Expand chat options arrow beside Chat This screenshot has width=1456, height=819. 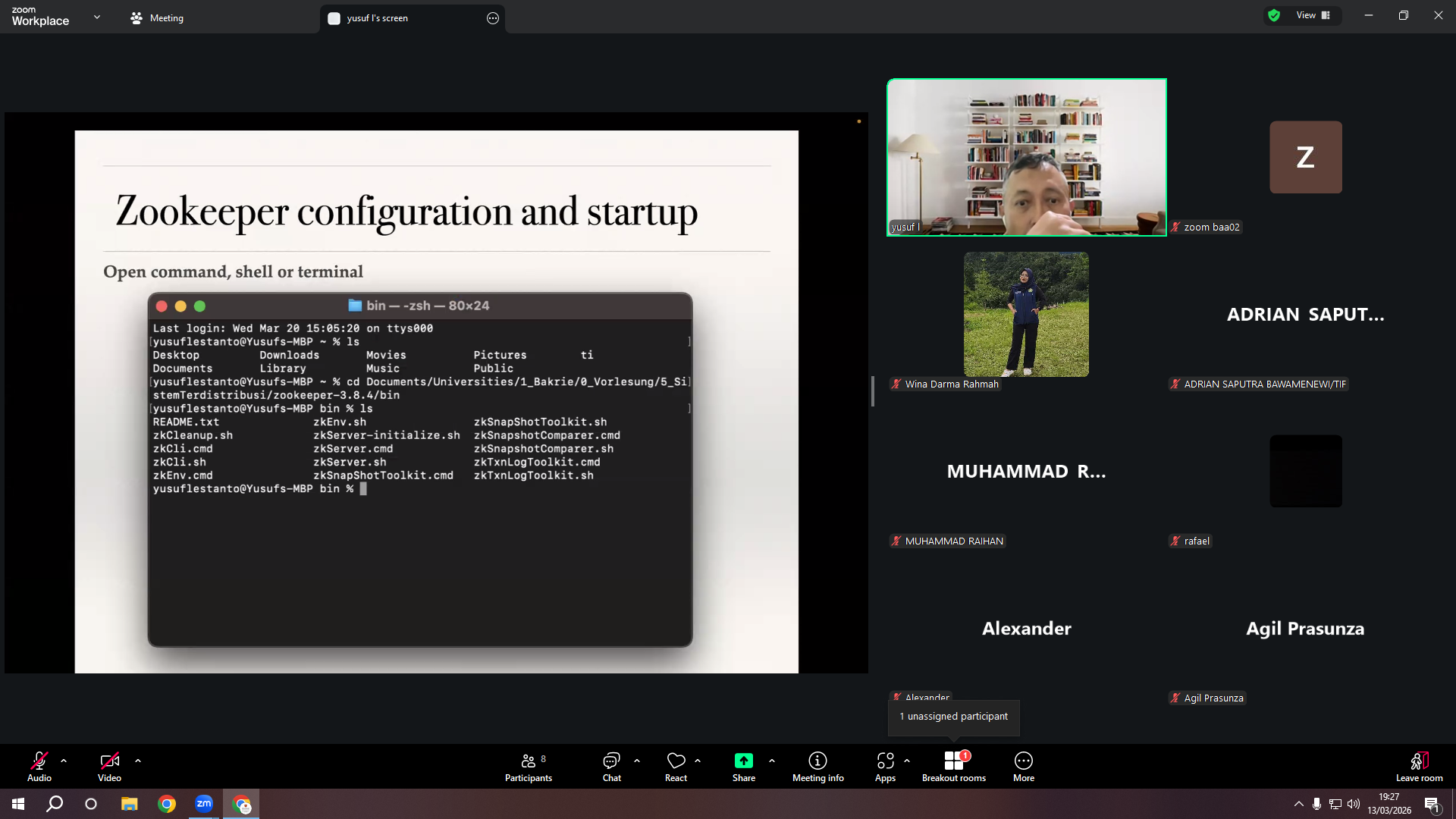[637, 761]
